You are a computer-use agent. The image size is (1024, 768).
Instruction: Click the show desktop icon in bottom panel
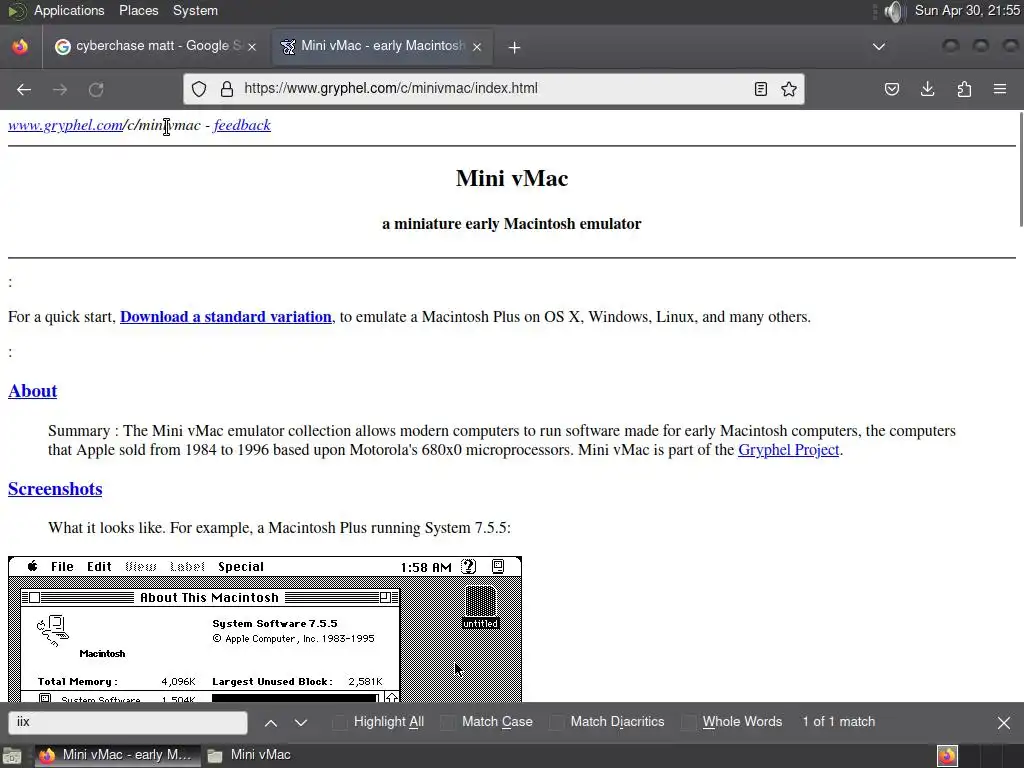click(12, 756)
